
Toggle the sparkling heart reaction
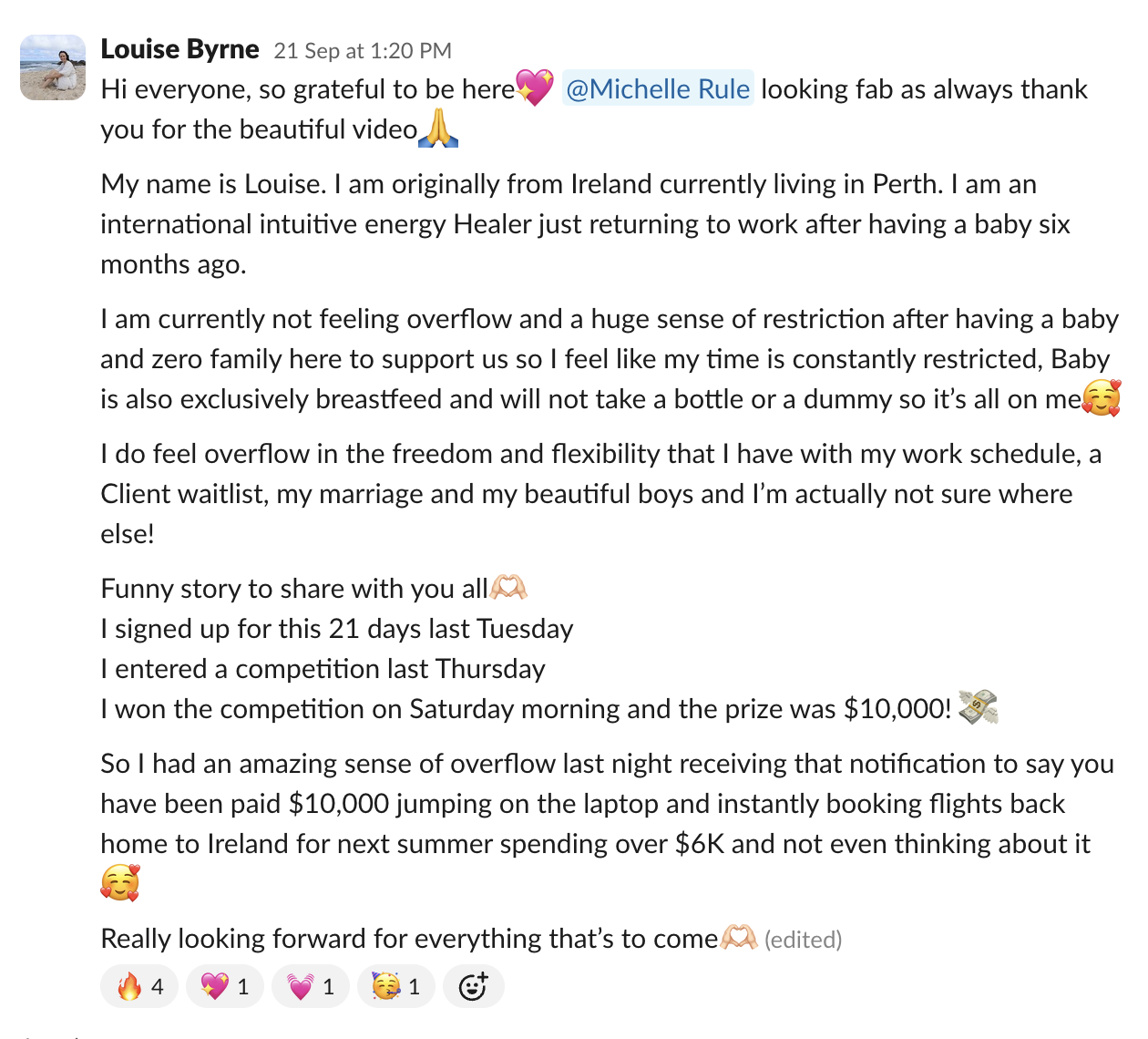pos(225,986)
